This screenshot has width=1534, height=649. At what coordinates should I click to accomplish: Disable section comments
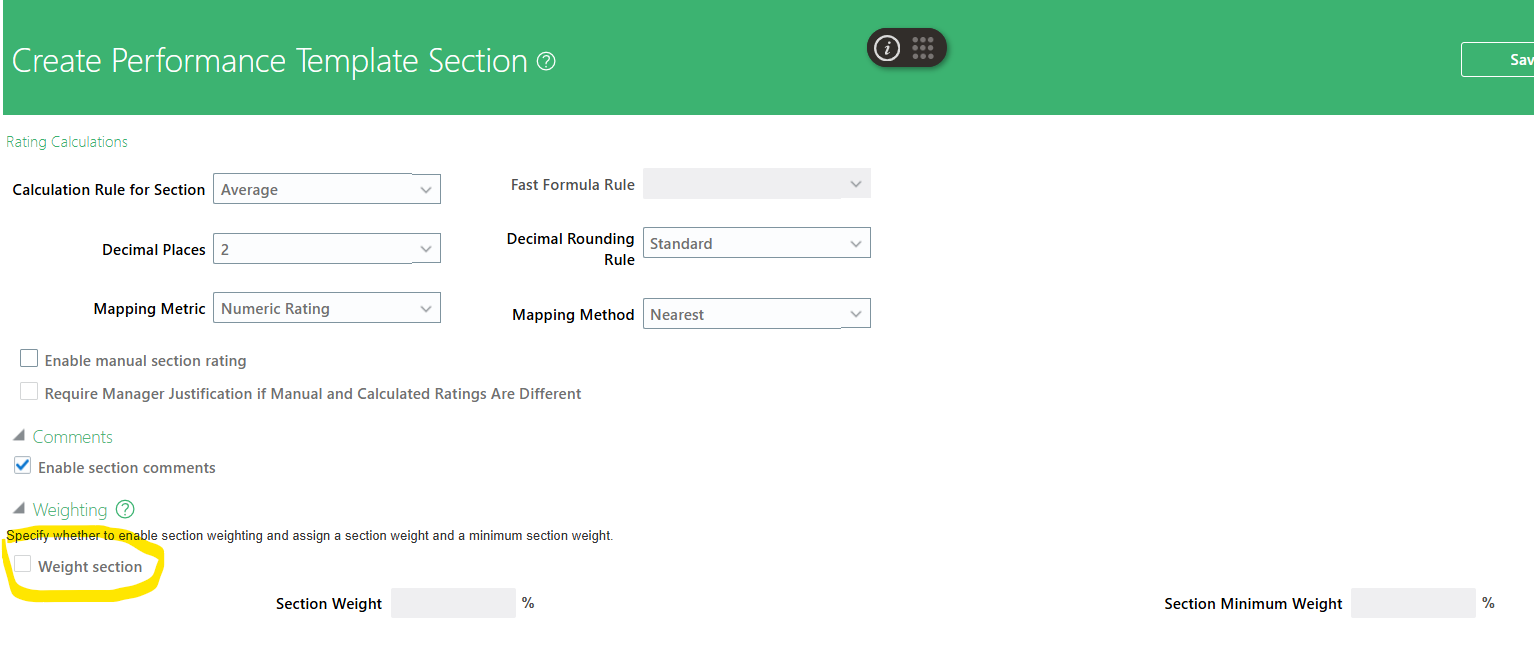click(22, 464)
